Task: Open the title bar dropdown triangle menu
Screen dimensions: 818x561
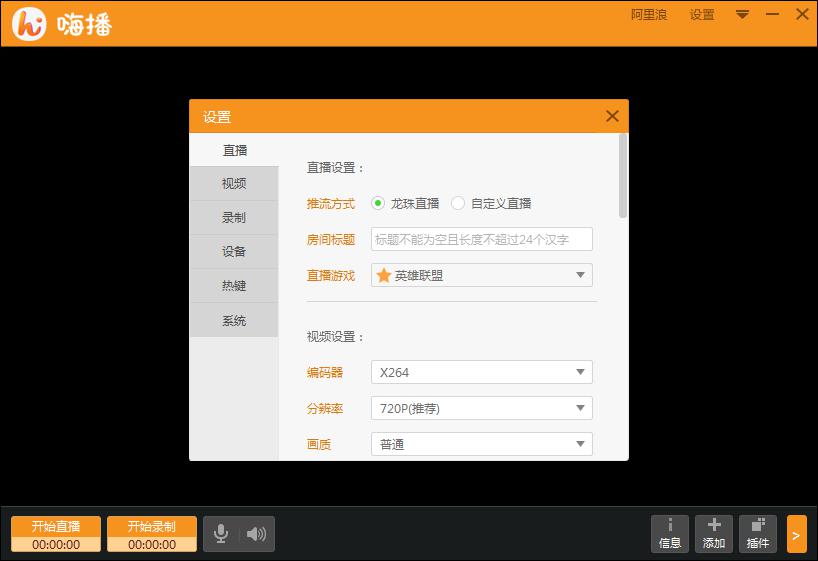Action: [x=742, y=15]
